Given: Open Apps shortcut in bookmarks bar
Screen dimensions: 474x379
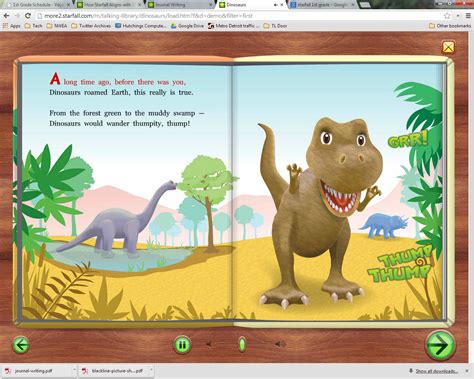Looking at the screenshot, I should click(12, 26).
